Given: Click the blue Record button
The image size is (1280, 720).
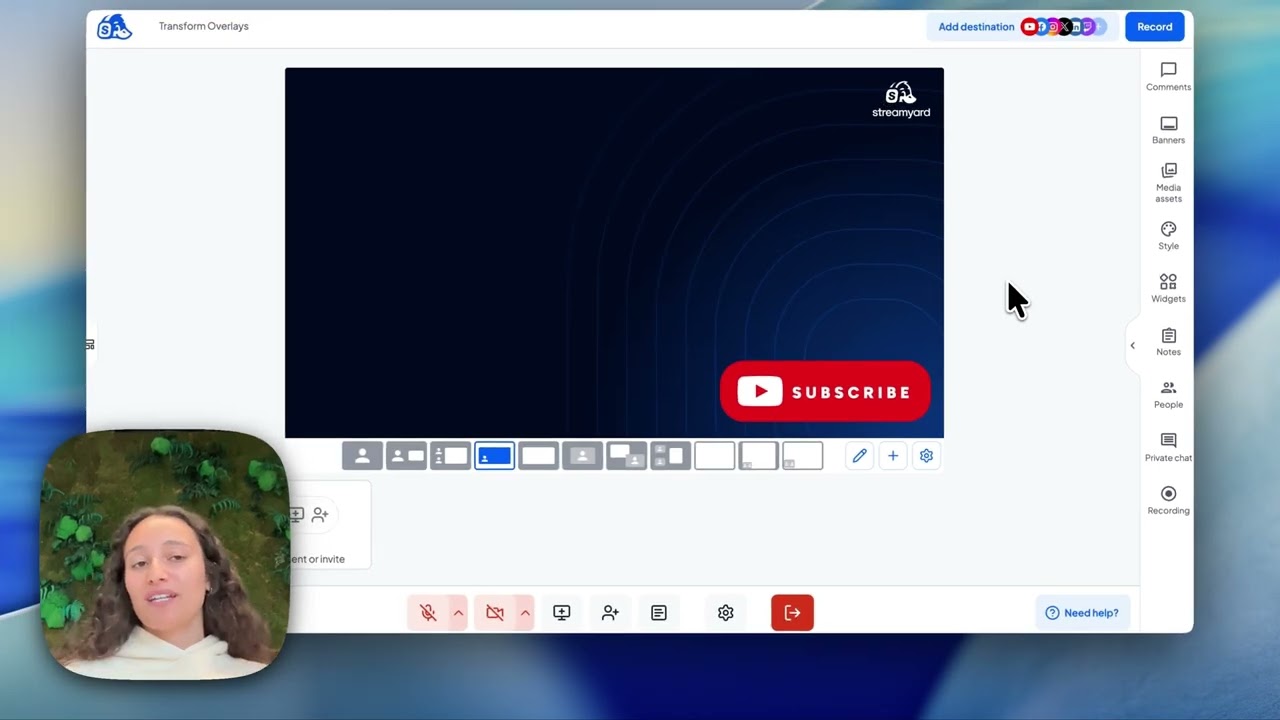Looking at the screenshot, I should coord(1154,27).
